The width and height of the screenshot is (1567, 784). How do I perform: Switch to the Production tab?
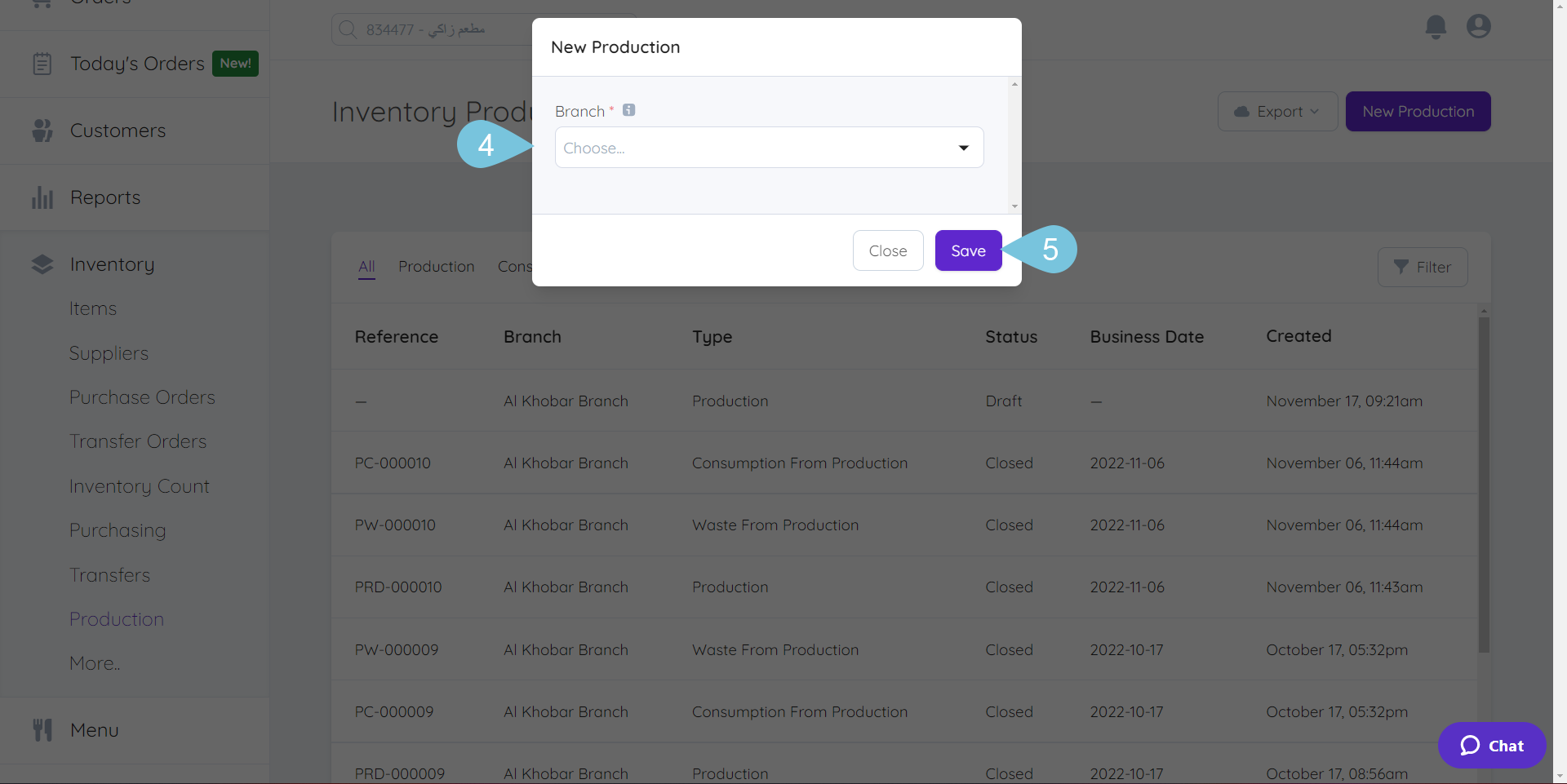pyautogui.click(x=436, y=266)
